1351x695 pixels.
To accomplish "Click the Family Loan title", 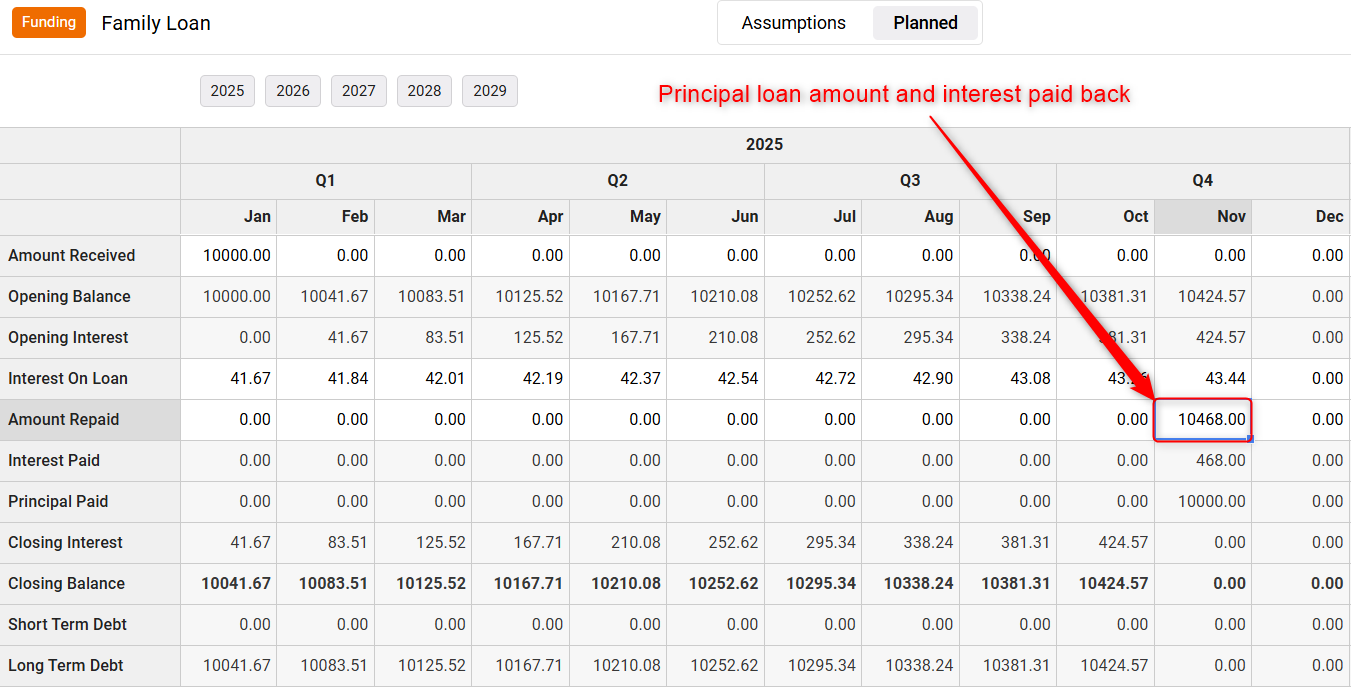I will [x=156, y=23].
